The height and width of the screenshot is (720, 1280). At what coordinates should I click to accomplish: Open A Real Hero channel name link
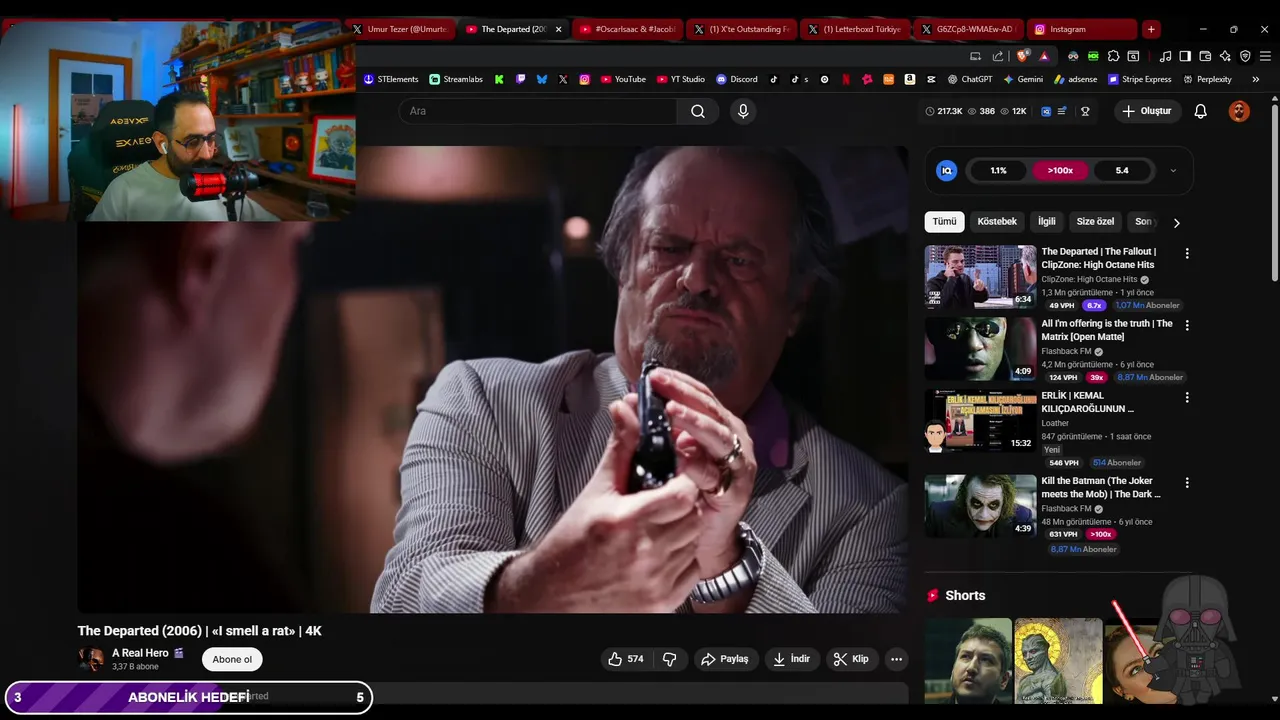140,653
